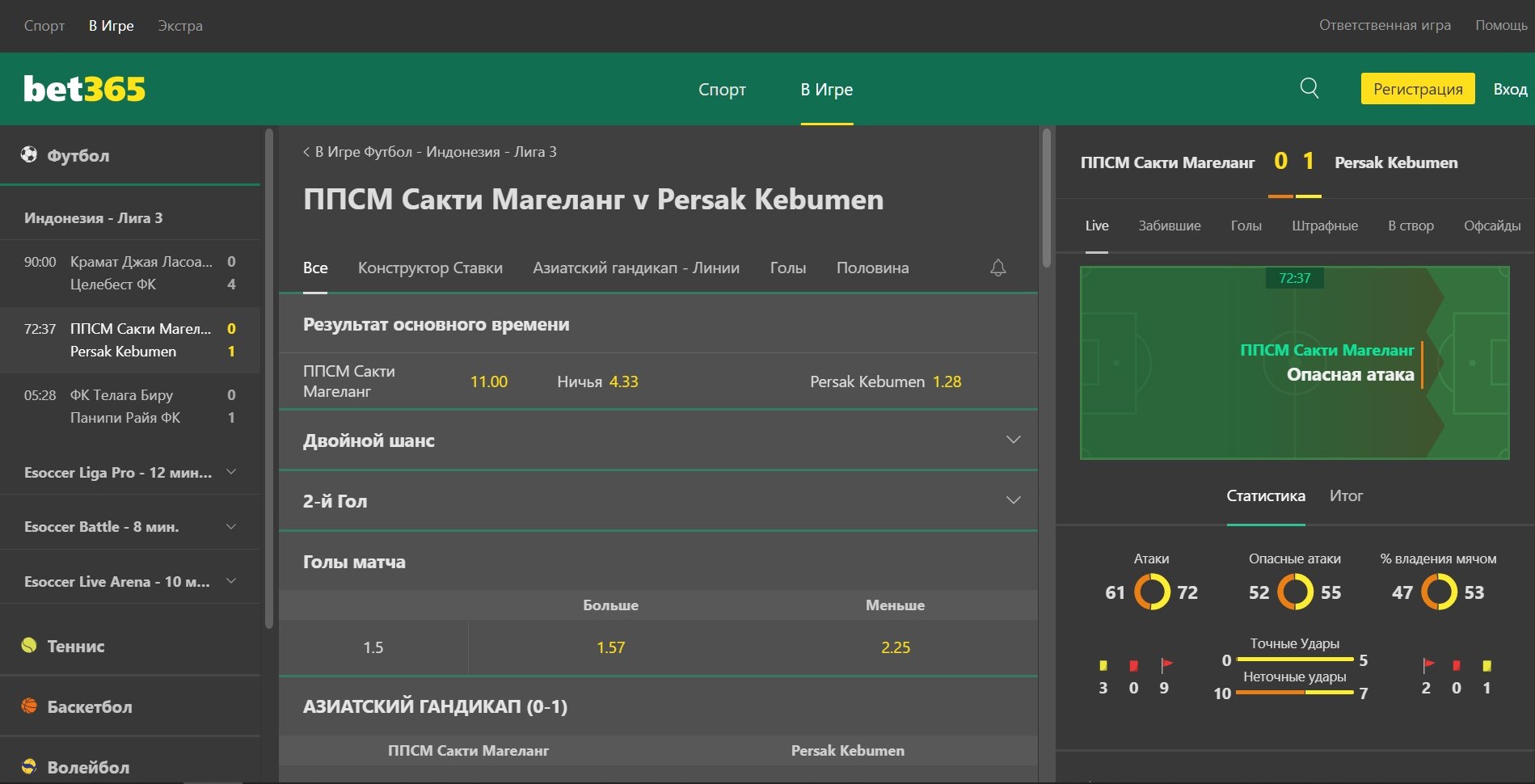Image resolution: width=1535 pixels, height=784 pixels.
Task: Switch to the Все markets tab
Action: tap(315, 268)
